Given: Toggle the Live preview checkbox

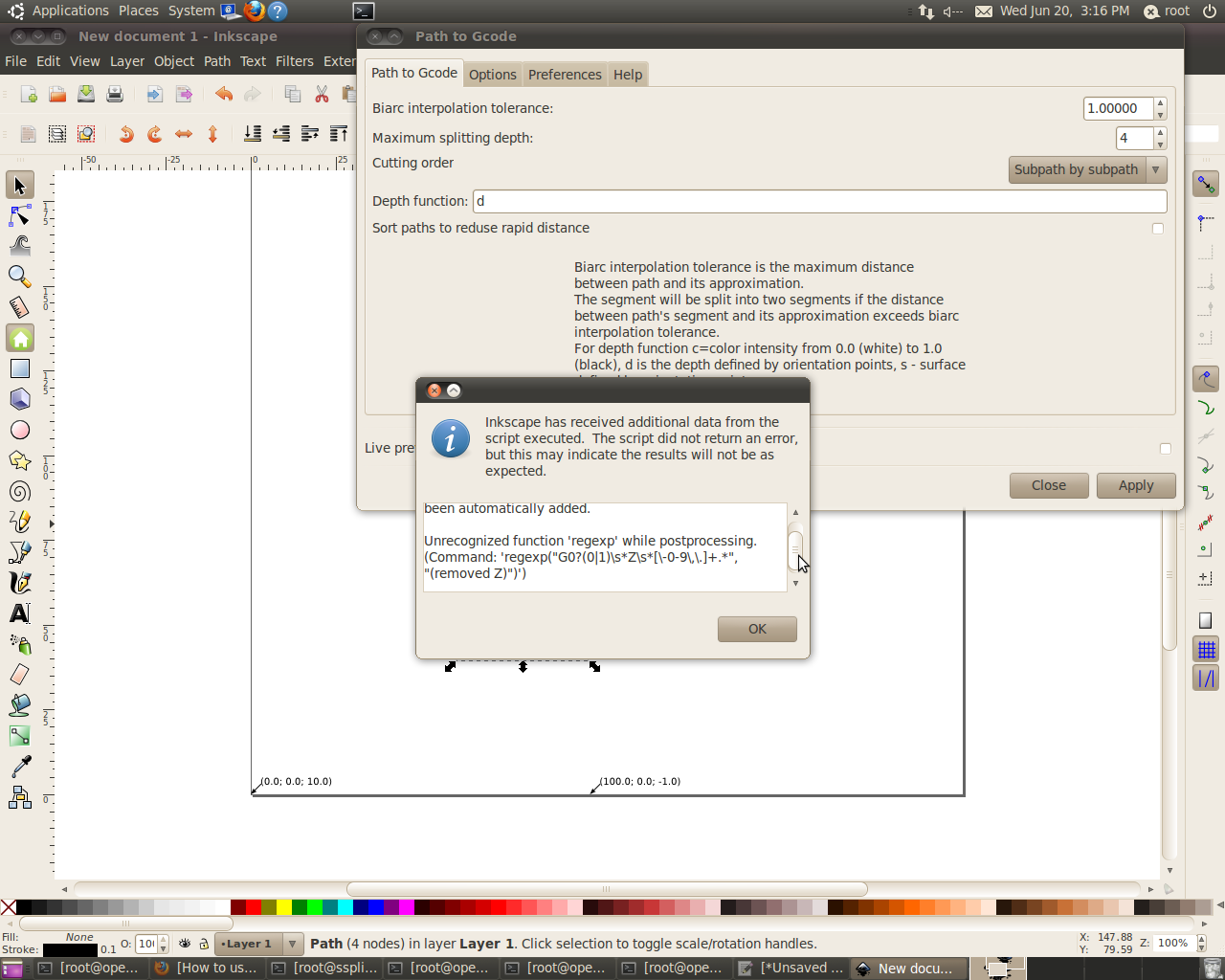Looking at the screenshot, I should click(x=1165, y=448).
